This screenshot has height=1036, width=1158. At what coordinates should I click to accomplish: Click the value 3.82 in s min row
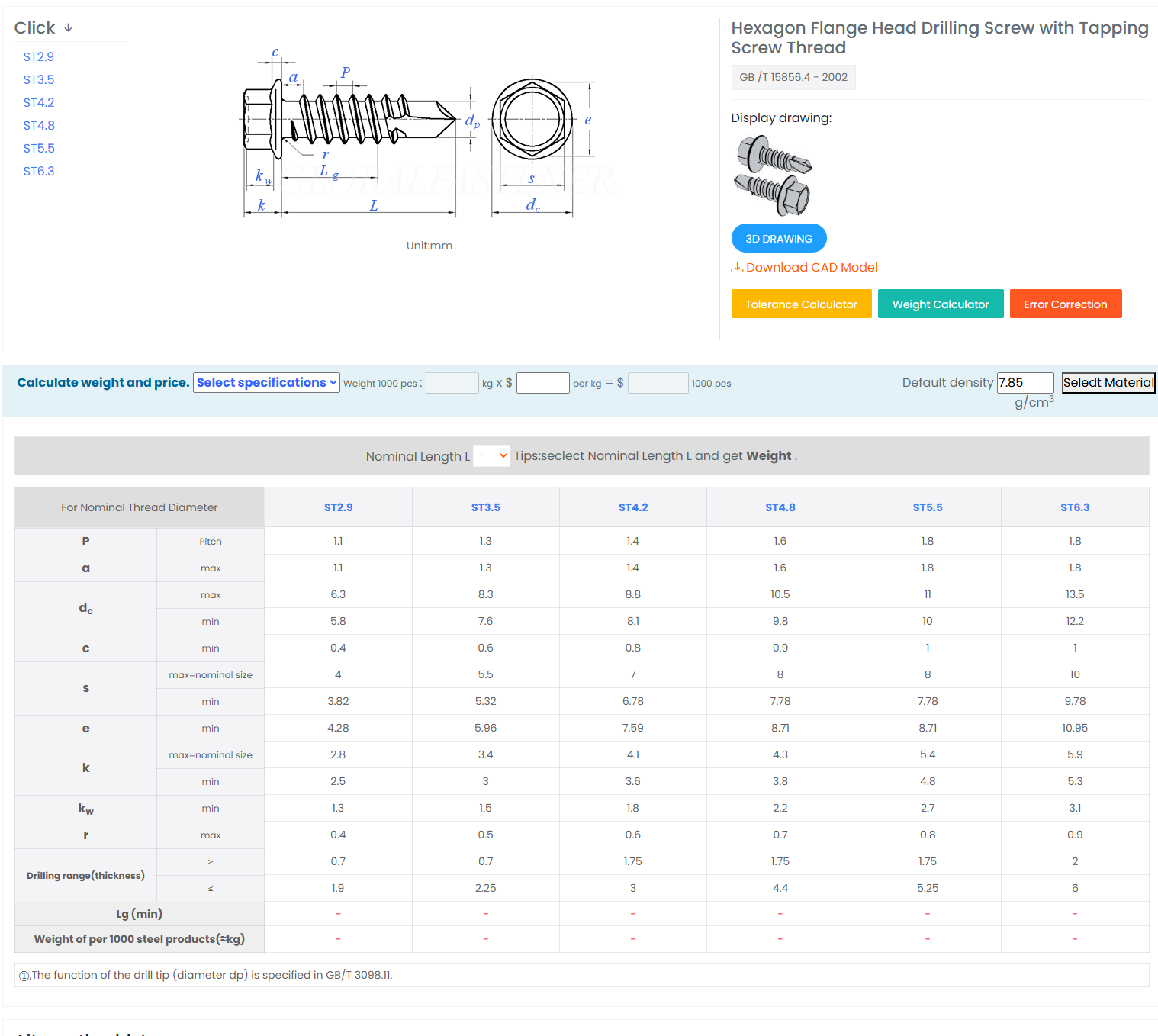(338, 701)
